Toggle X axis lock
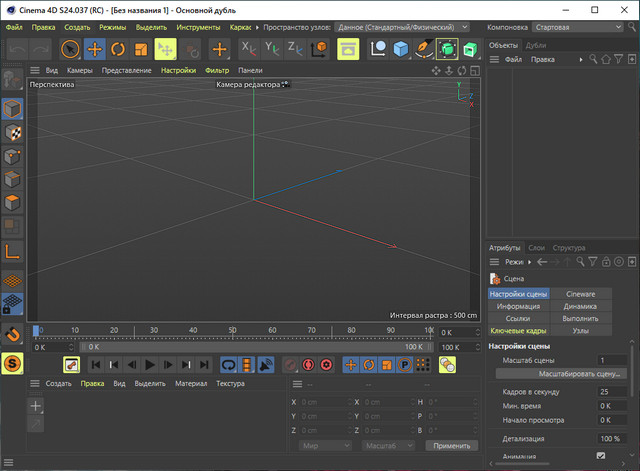 [249, 49]
